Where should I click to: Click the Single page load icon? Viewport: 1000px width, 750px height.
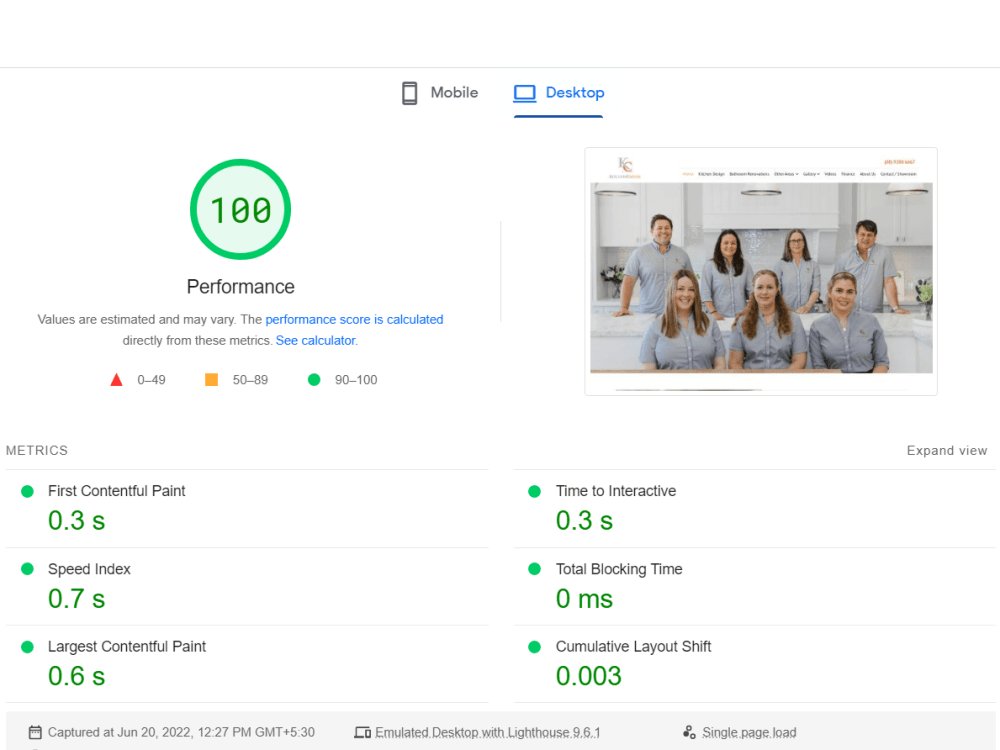pos(689,732)
